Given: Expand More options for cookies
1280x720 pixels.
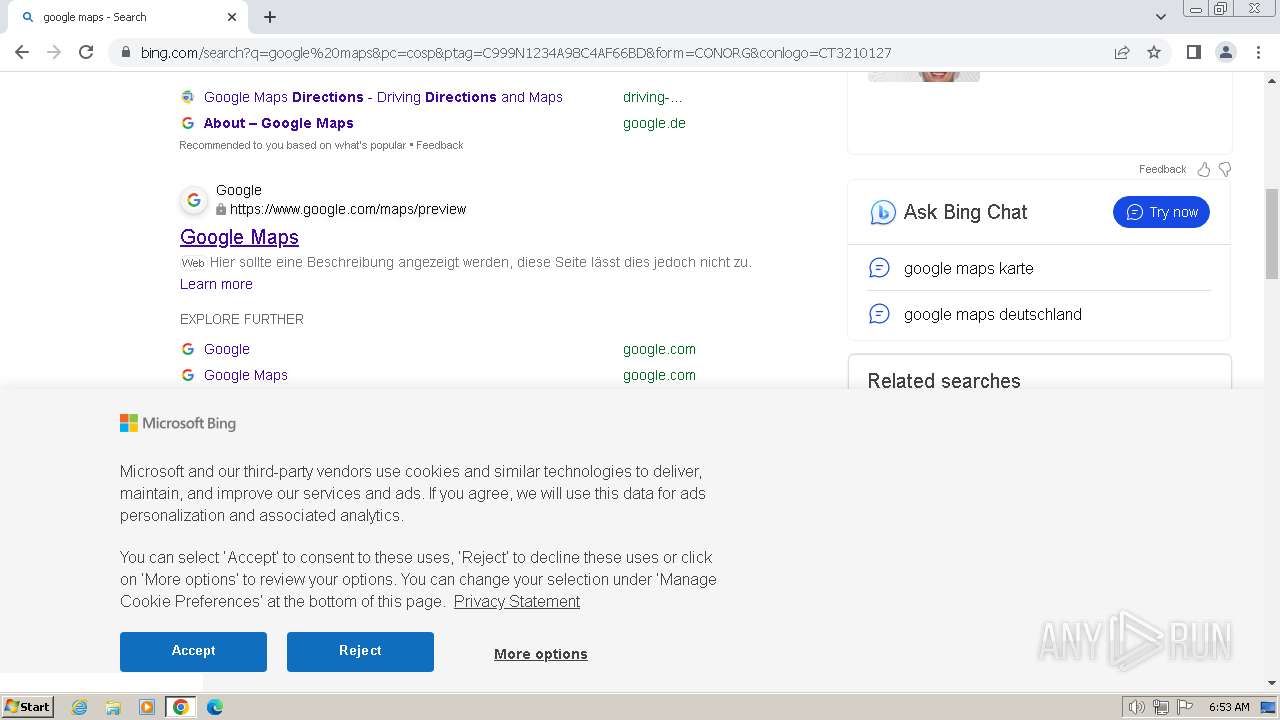Looking at the screenshot, I should (540, 654).
